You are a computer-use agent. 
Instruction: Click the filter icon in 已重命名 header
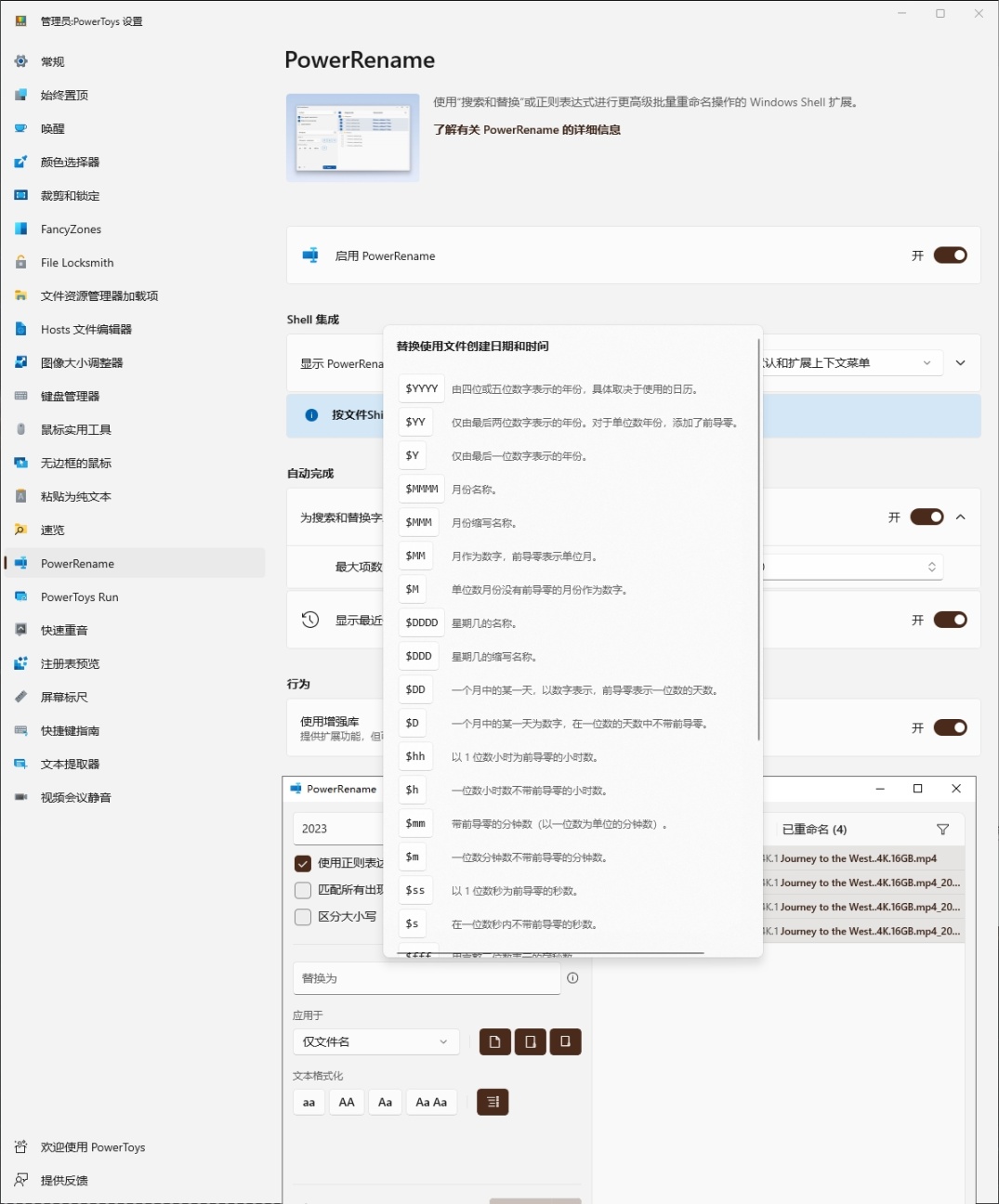point(942,829)
